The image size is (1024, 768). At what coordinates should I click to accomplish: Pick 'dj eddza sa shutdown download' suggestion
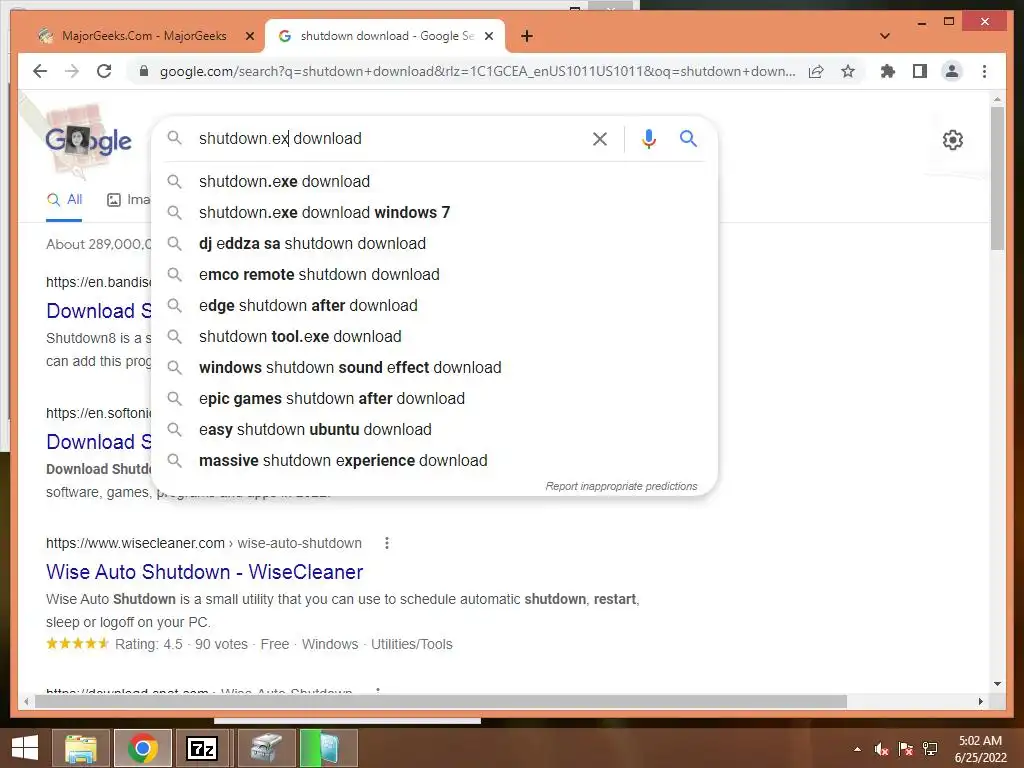(434, 244)
